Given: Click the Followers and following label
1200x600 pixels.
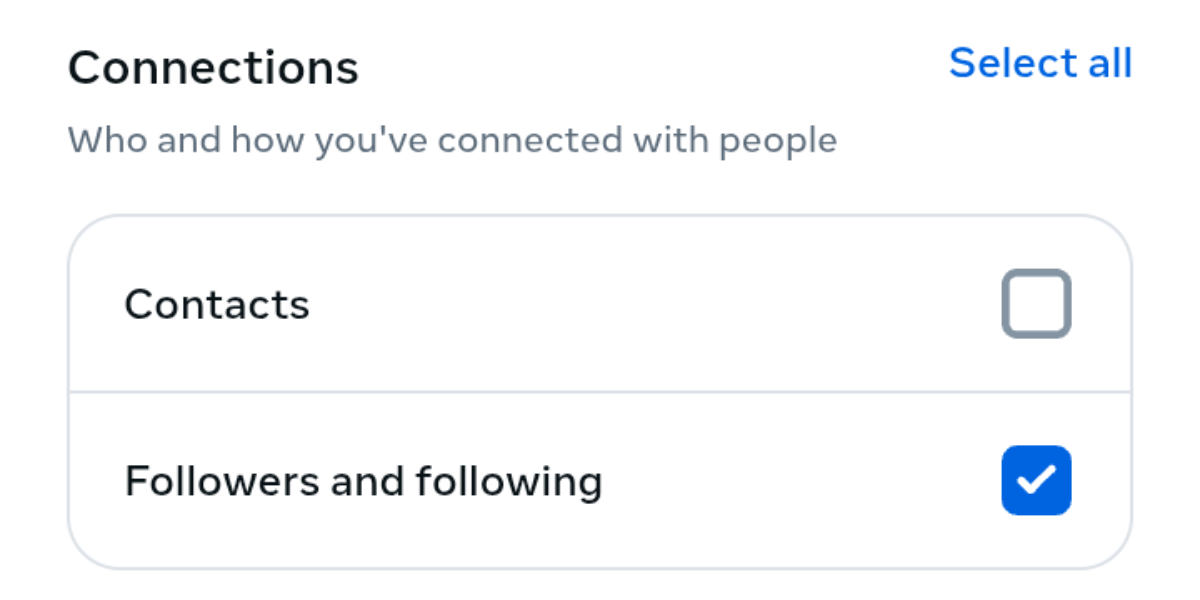Looking at the screenshot, I should pyautogui.click(x=363, y=480).
